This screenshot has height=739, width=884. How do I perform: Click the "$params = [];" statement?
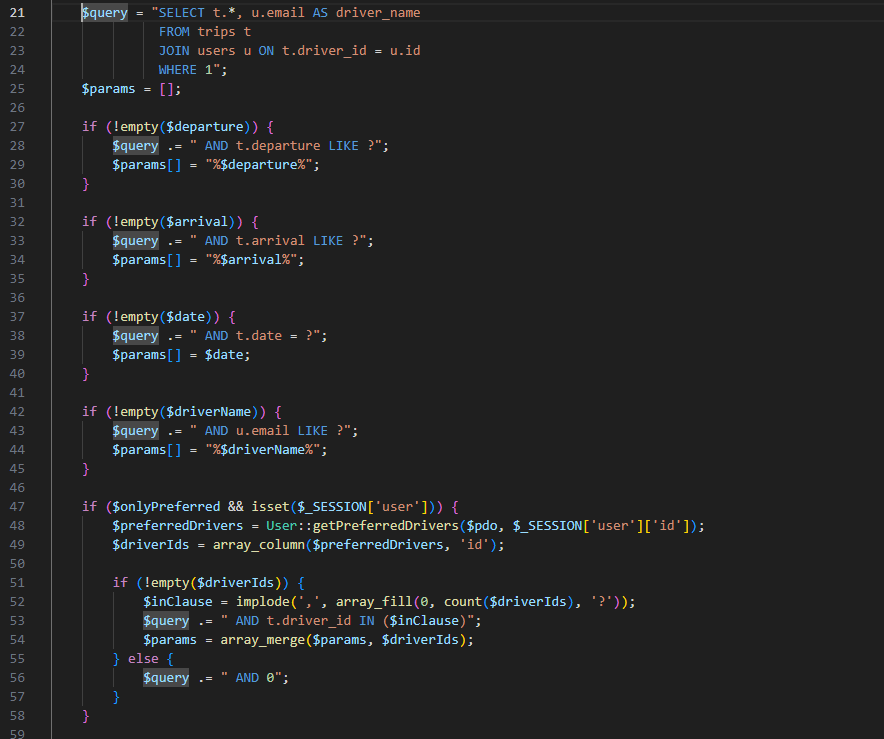tap(131, 89)
